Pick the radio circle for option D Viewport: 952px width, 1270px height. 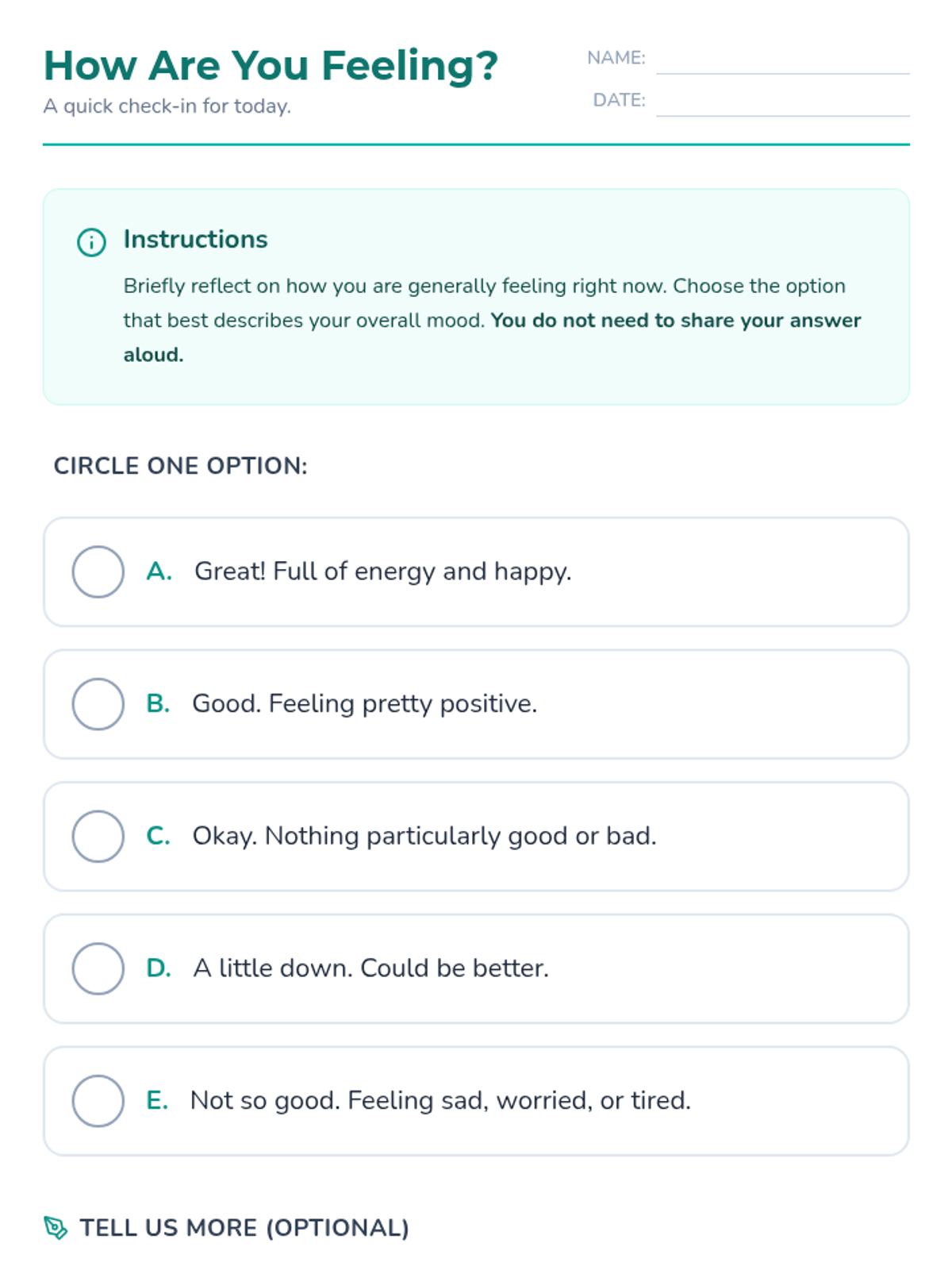coord(98,968)
